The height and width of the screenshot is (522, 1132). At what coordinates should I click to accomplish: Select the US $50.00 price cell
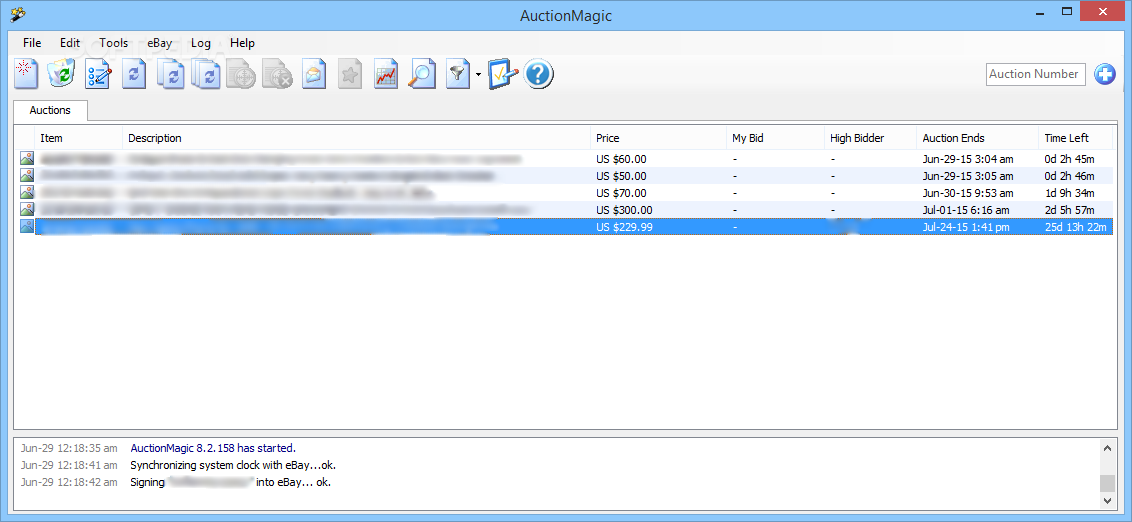(622, 176)
